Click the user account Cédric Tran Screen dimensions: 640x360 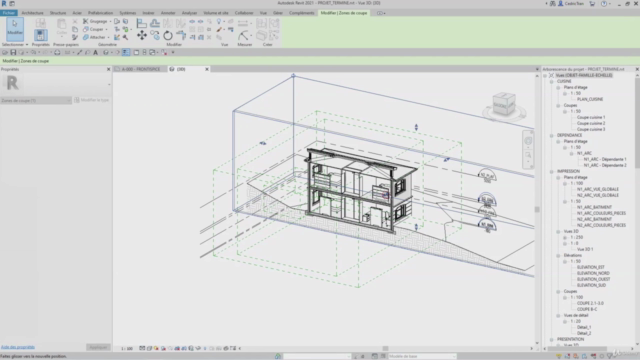[x=571, y=3]
